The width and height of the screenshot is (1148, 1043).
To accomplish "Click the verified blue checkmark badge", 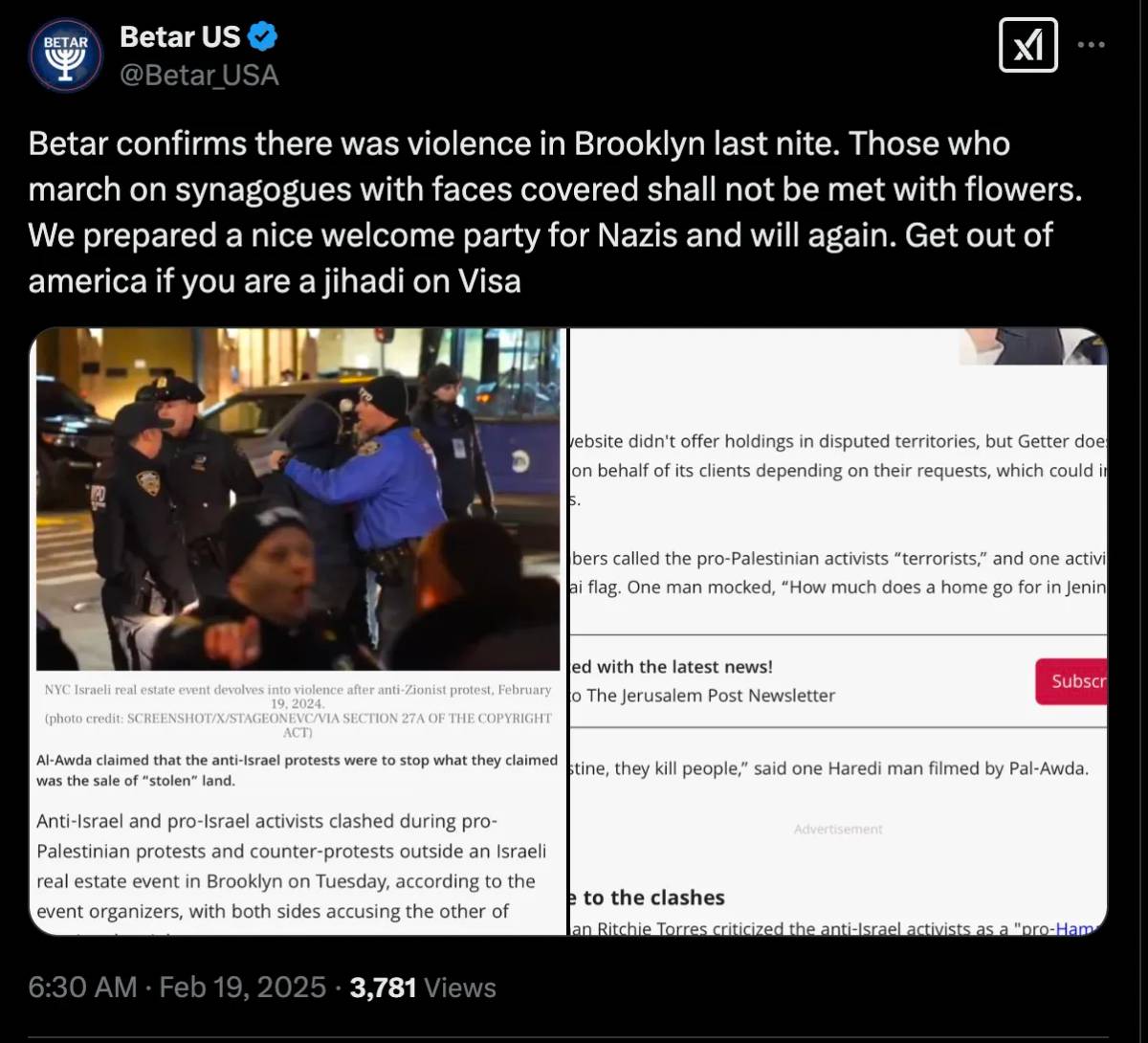I will pos(263,37).
